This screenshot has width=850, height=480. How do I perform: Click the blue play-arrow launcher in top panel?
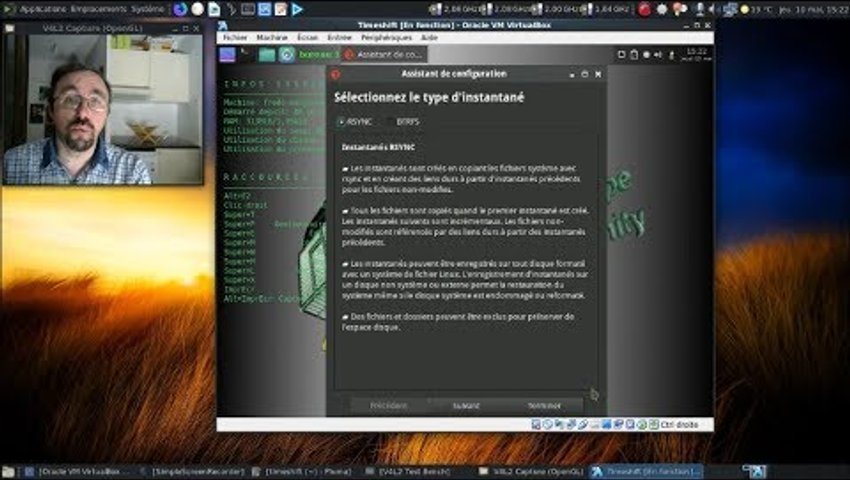pos(297,9)
